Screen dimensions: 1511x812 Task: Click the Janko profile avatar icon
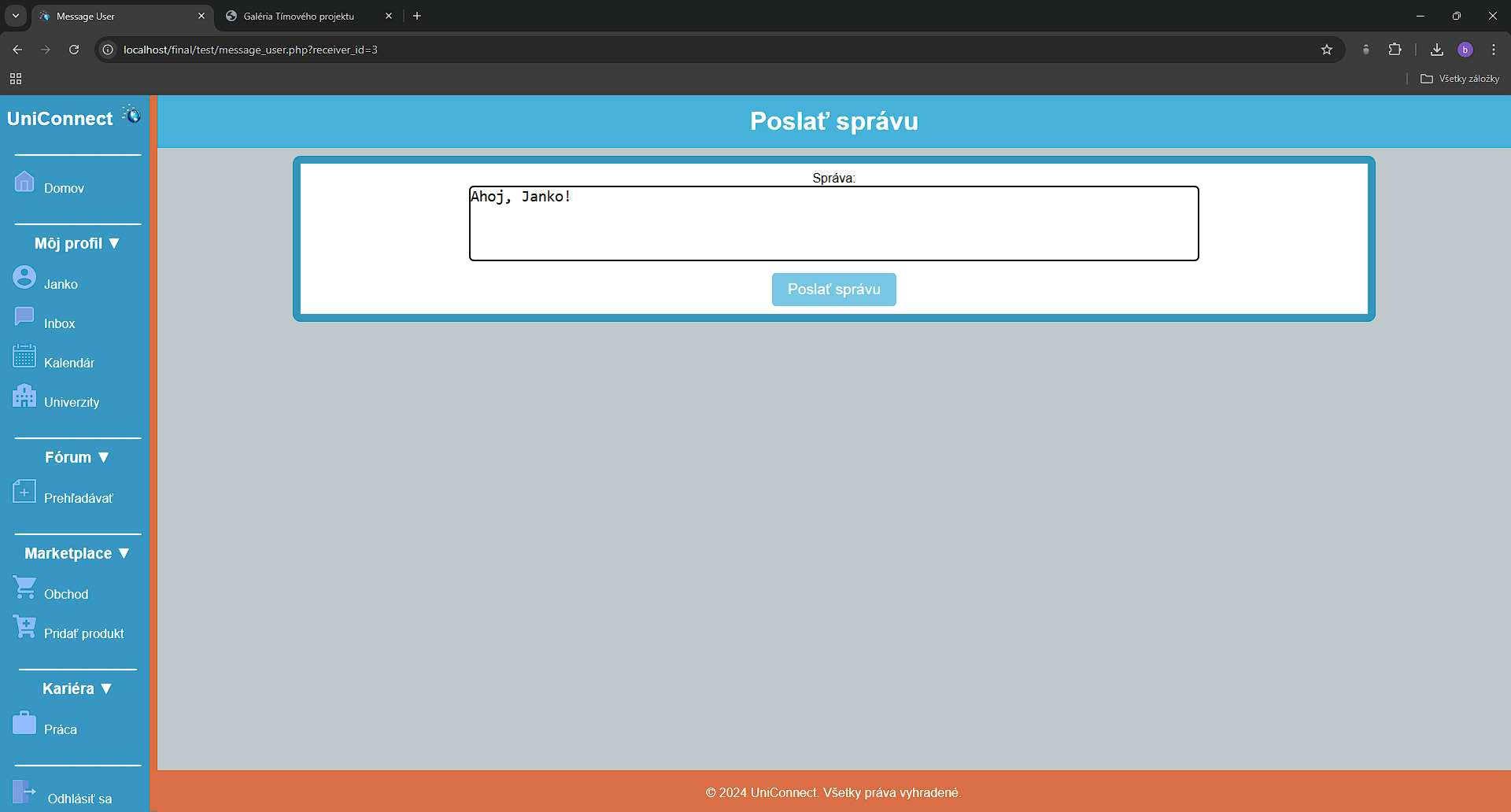(24, 277)
